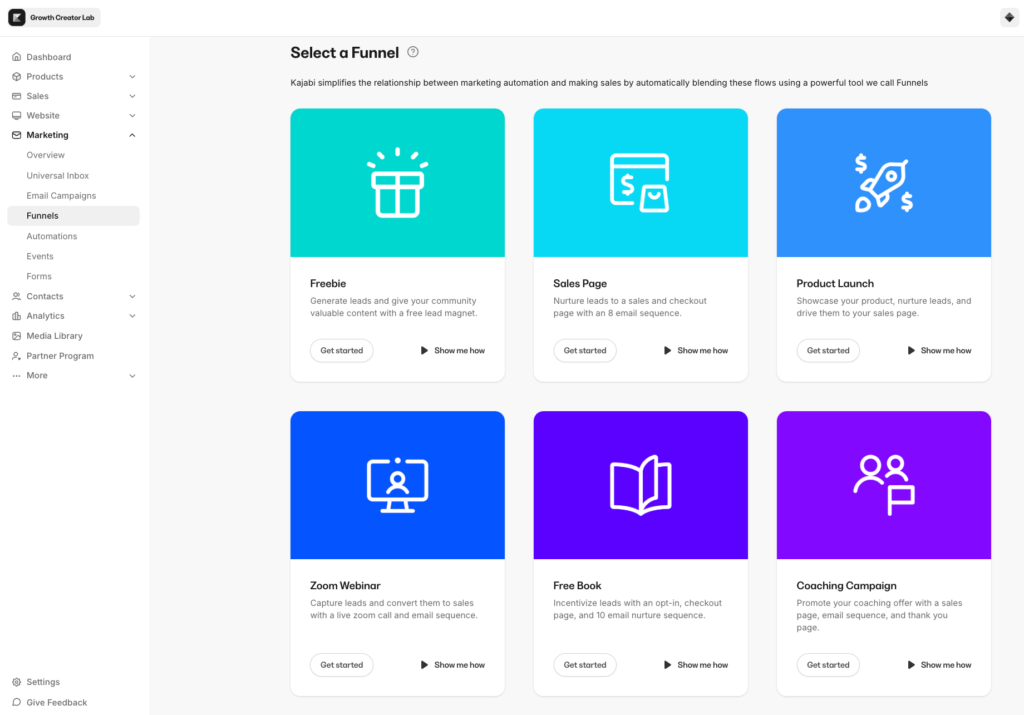This screenshot has height=715, width=1024.
Task: Click the play icon for Freebie Show me how
Action: [x=424, y=351]
